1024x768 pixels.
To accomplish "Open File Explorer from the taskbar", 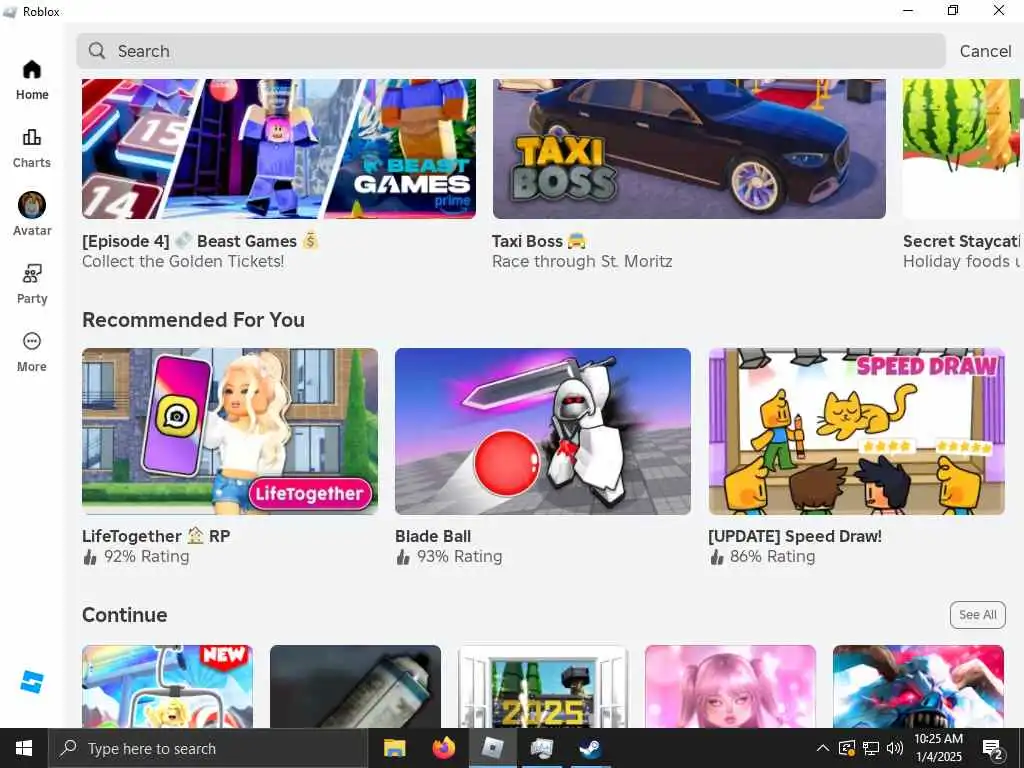I will [394, 748].
